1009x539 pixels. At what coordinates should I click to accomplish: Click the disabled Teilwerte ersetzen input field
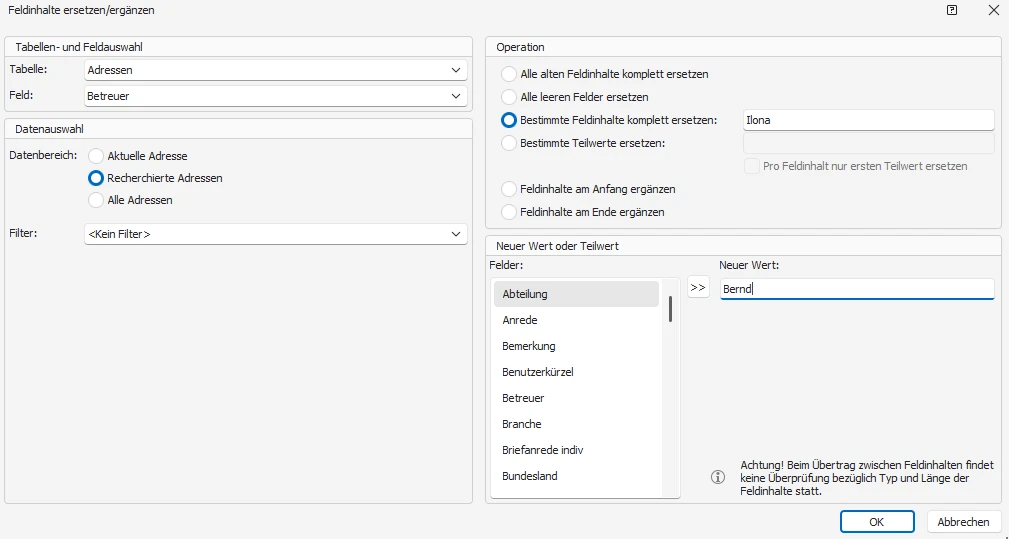(x=869, y=143)
